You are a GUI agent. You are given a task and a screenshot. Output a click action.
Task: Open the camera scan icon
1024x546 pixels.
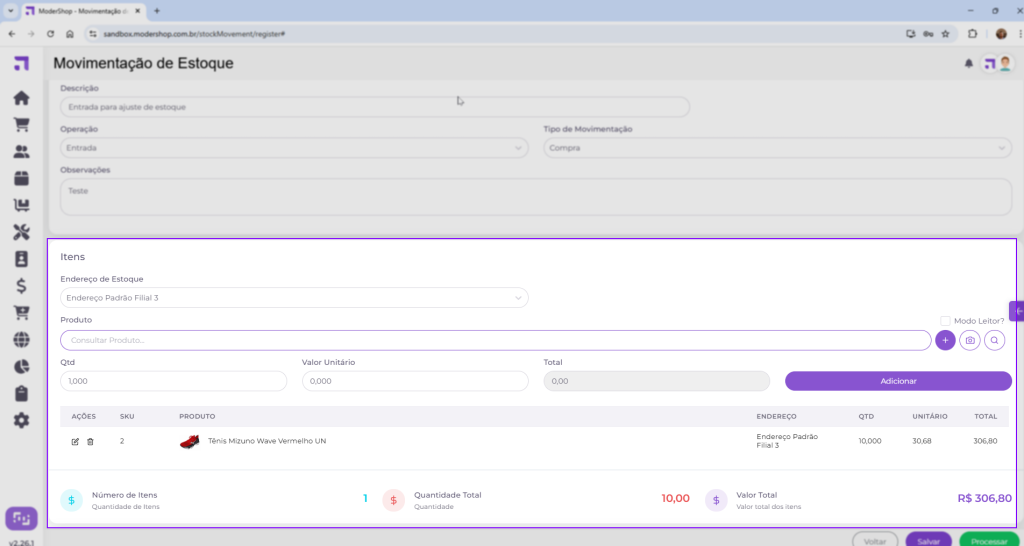[969, 341]
